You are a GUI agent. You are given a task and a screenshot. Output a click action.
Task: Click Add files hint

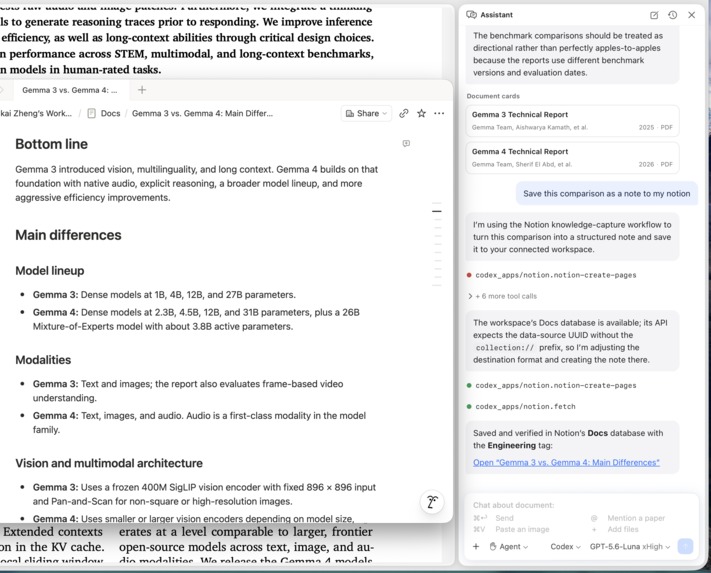point(623,529)
